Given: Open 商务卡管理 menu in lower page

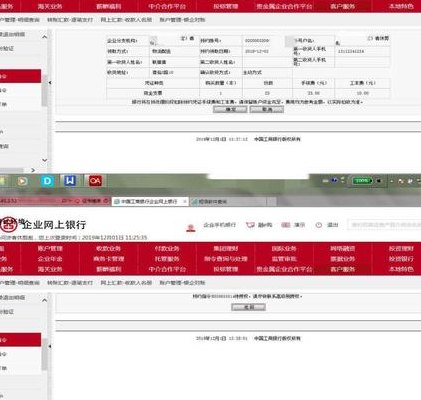Looking at the screenshot, I should pos(108,259).
